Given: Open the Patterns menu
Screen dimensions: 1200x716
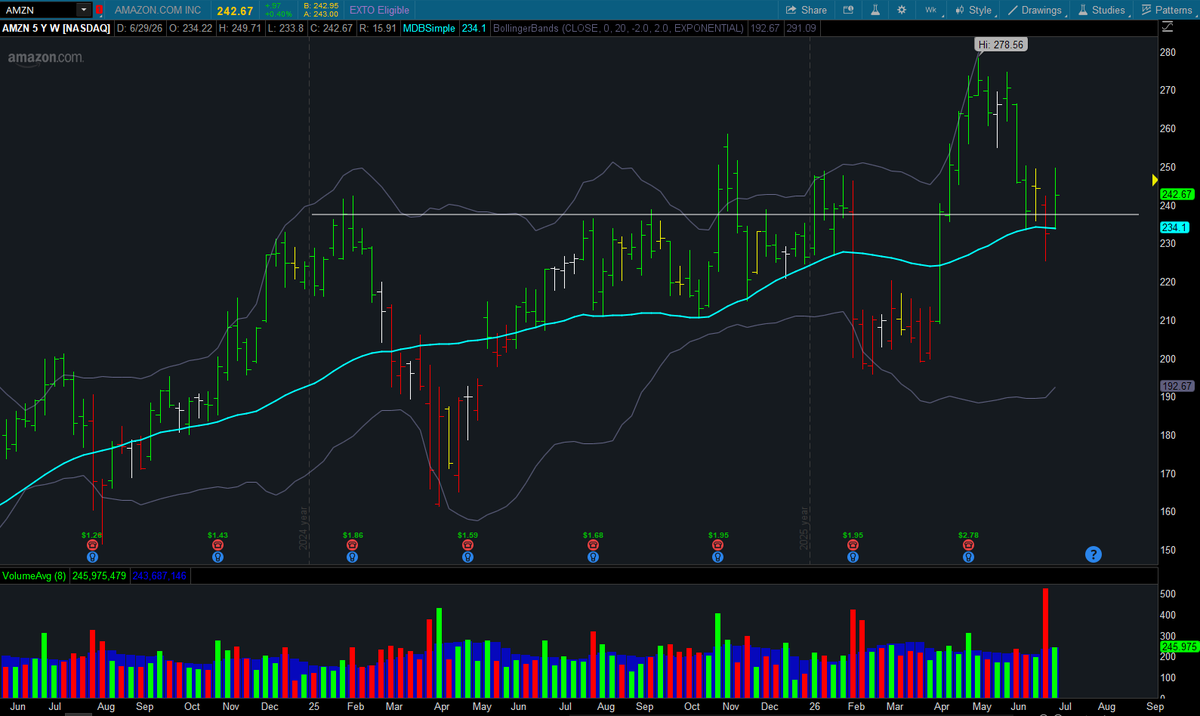Looking at the screenshot, I should (1166, 10).
